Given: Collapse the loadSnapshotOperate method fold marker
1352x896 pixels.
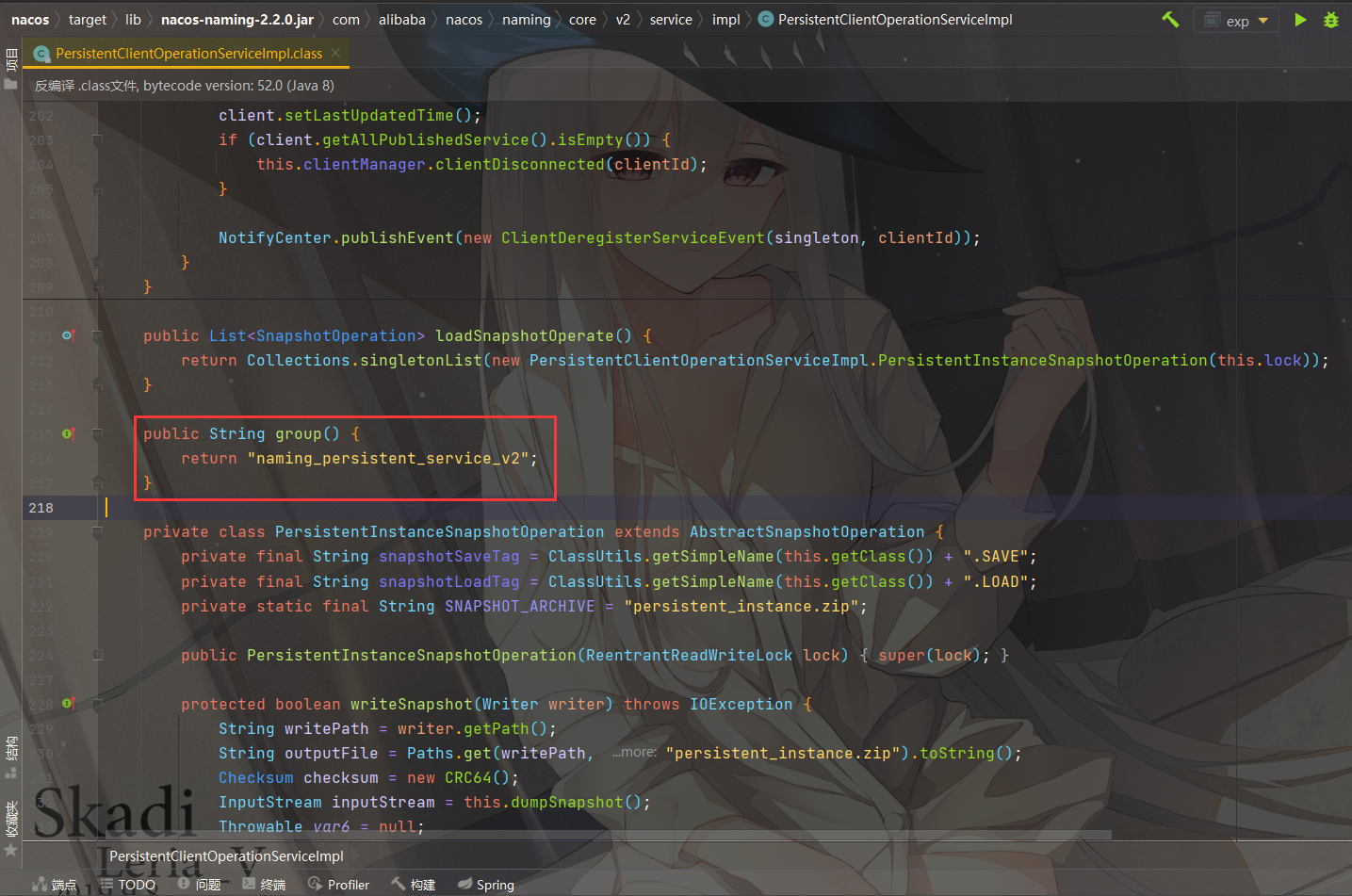Looking at the screenshot, I should pyautogui.click(x=97, y=335).
